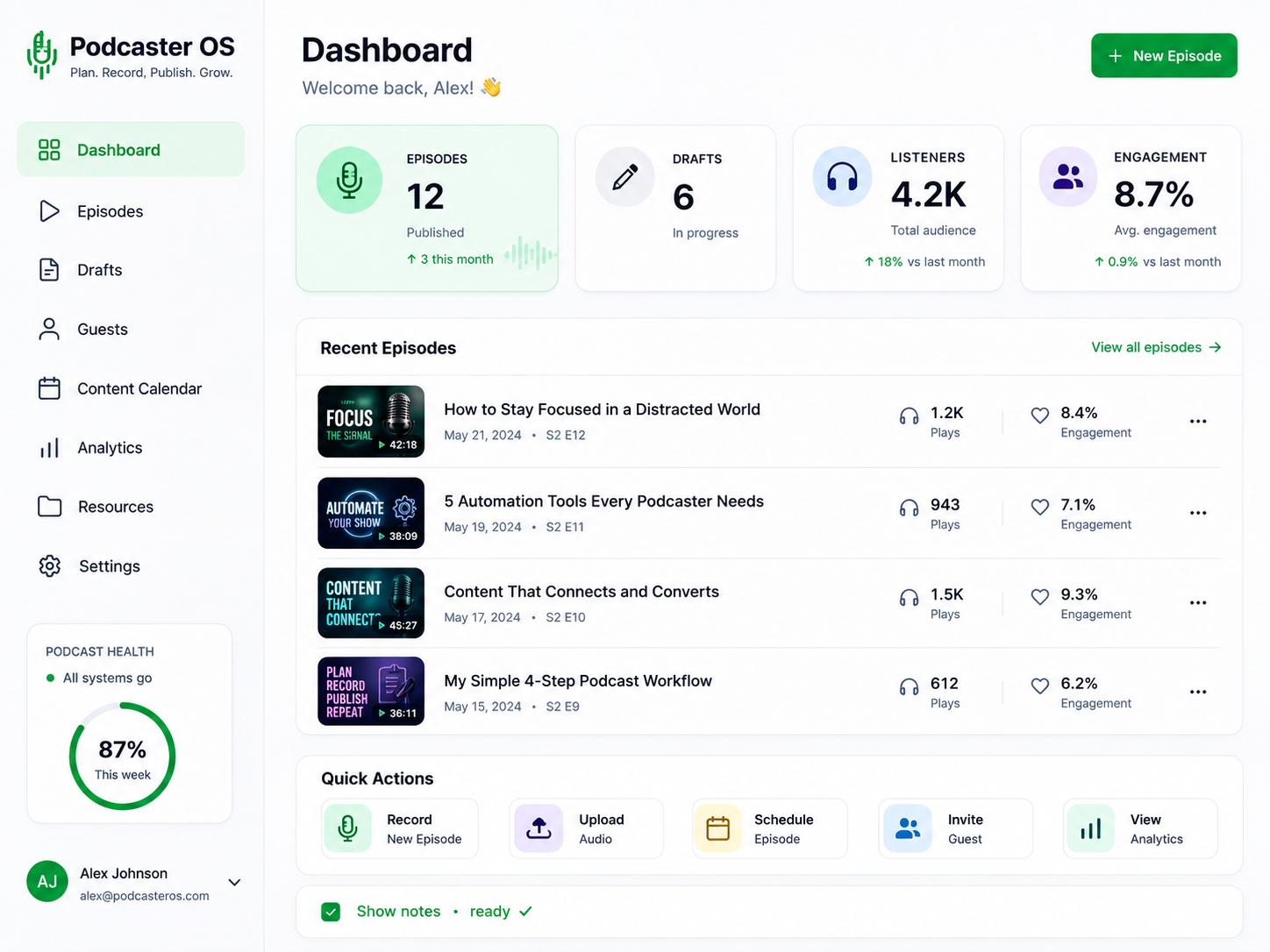Click the heart icon beside 6.2% engagement
This screenshot has width=1270, height=952.
tap(1039, 686)
